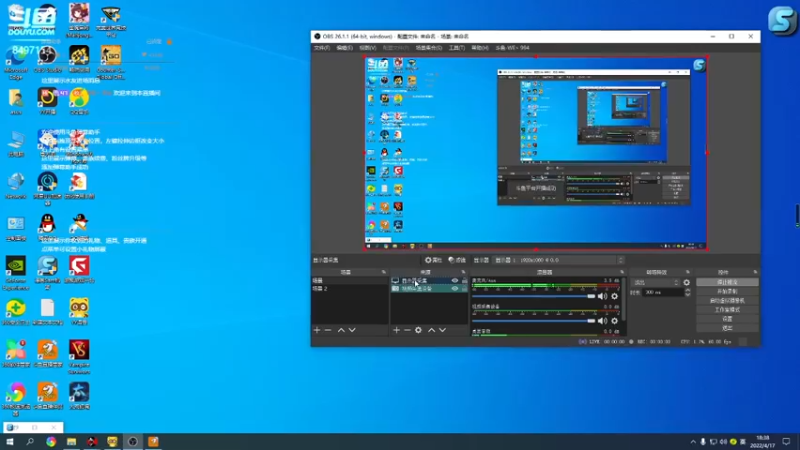Show hidden system tray icons chevron
Image resolution: width=800 pixels, height=450 pixels.
pos(693,442)
